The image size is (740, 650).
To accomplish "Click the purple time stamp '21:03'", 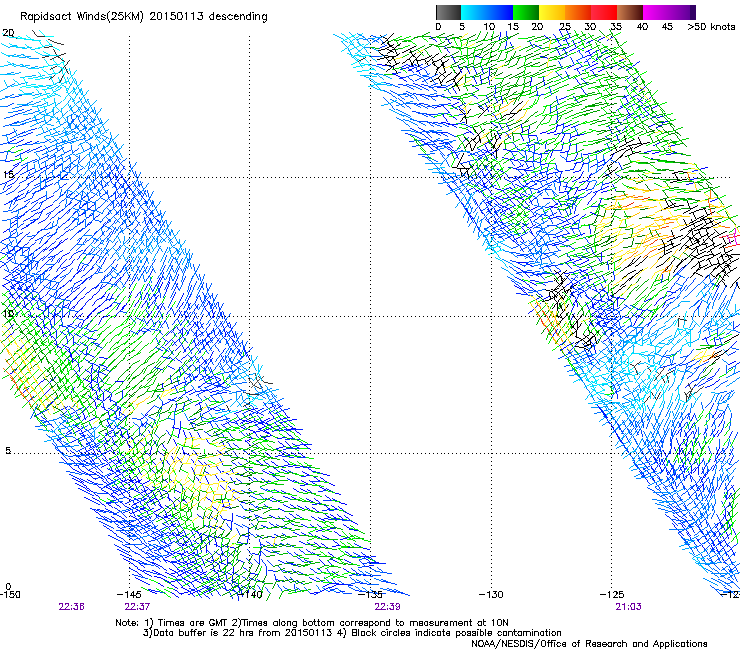I will point(629,607).
